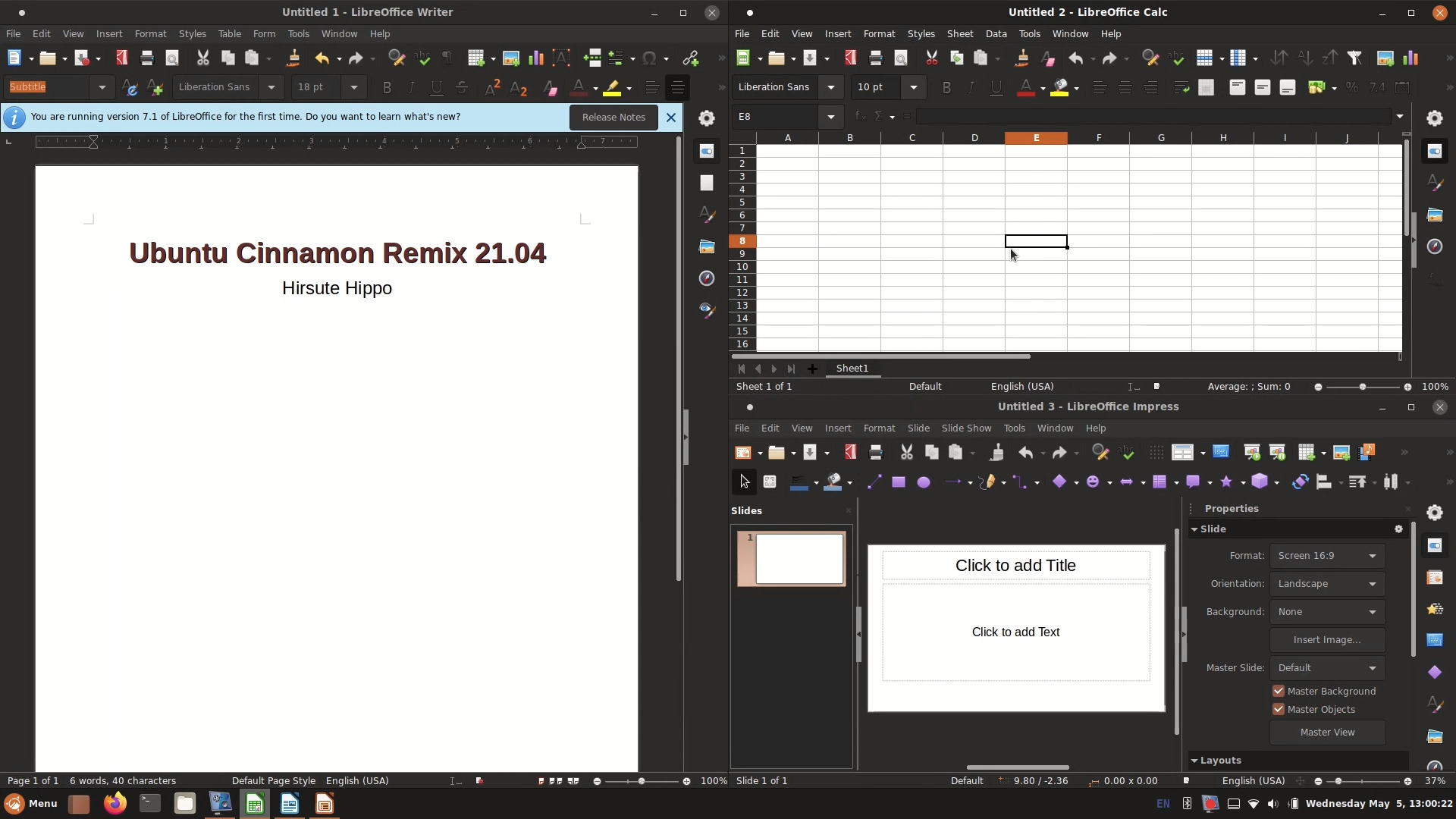Image resolution: width=1456 pixels, height=819 pixels.
Task: Toggle Bold formatting in Writer toolbar
Action: (x=387, y=87)
